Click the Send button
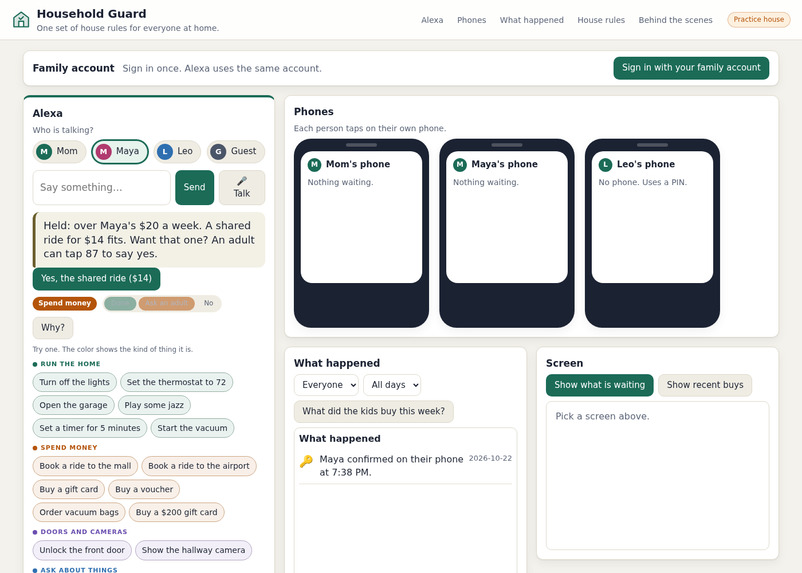 [194, 187]
